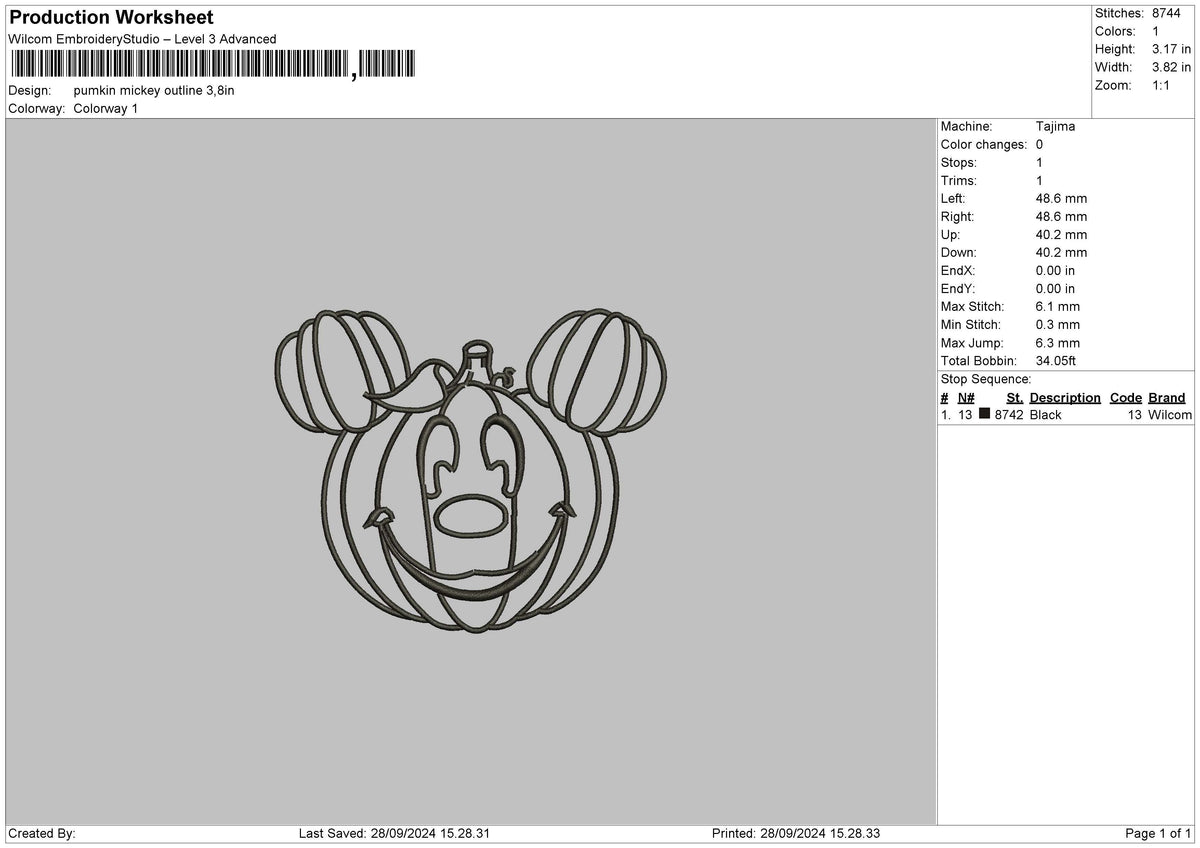The image size is (1200, 848).
Task: Select 'Wilcom EmbroideryStudio – Level 3 Advanced' text
Action: pos(142,39)
